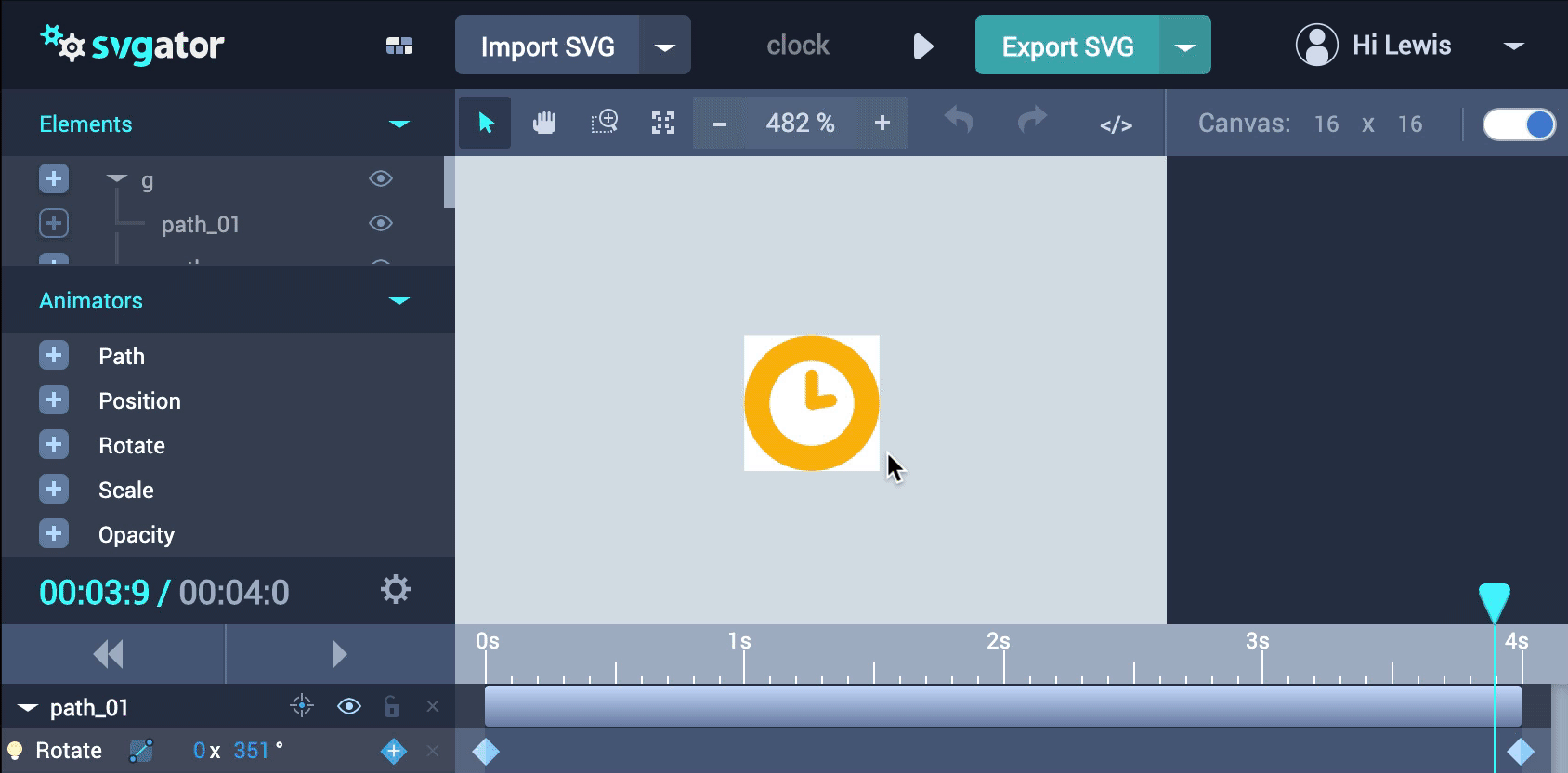The height and width of the screenshot is (773, 1568).
Task: Click the user avatar icon
Action: pyautogui.click(x=1317, y=45)
